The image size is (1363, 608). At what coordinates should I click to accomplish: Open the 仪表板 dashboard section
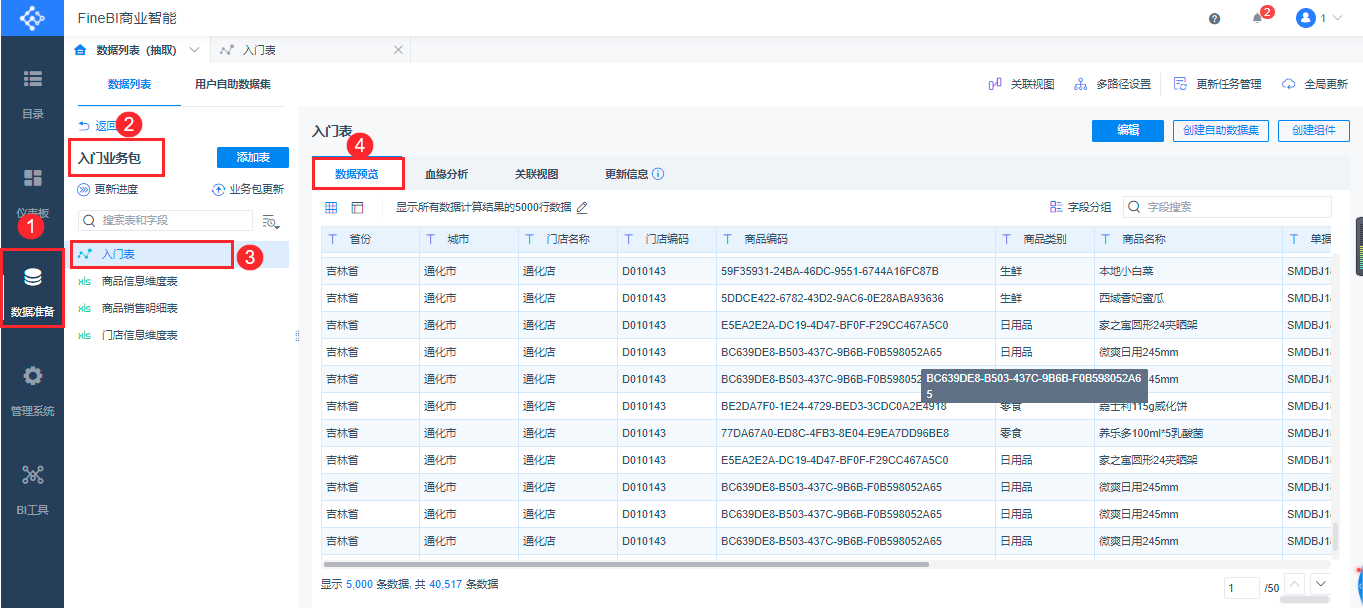pos(32,194)
